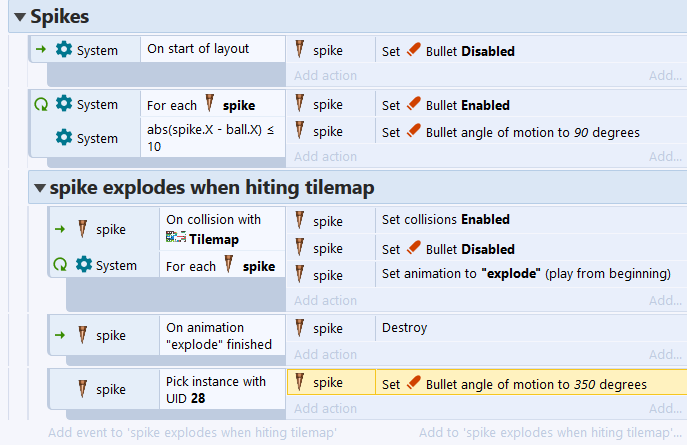Click the Bullet icon in the 90 degrees action
This screenshot has width=687, height=445.
tap(414, 132)
